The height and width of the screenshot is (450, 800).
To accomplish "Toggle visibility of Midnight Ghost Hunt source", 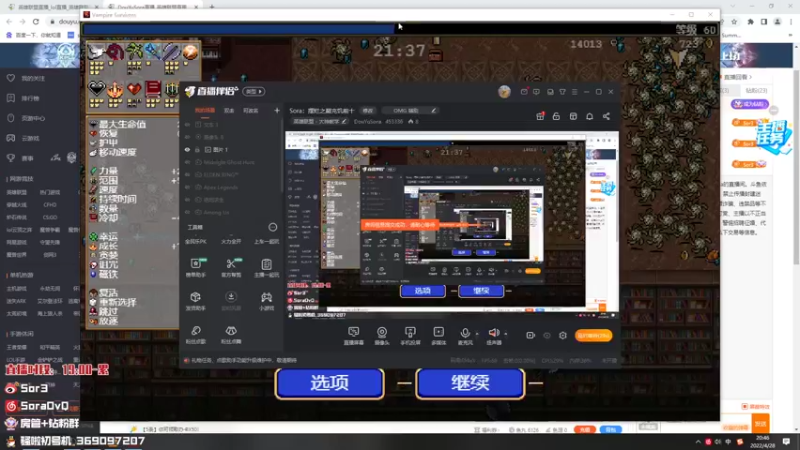I will tap(187, 162).
